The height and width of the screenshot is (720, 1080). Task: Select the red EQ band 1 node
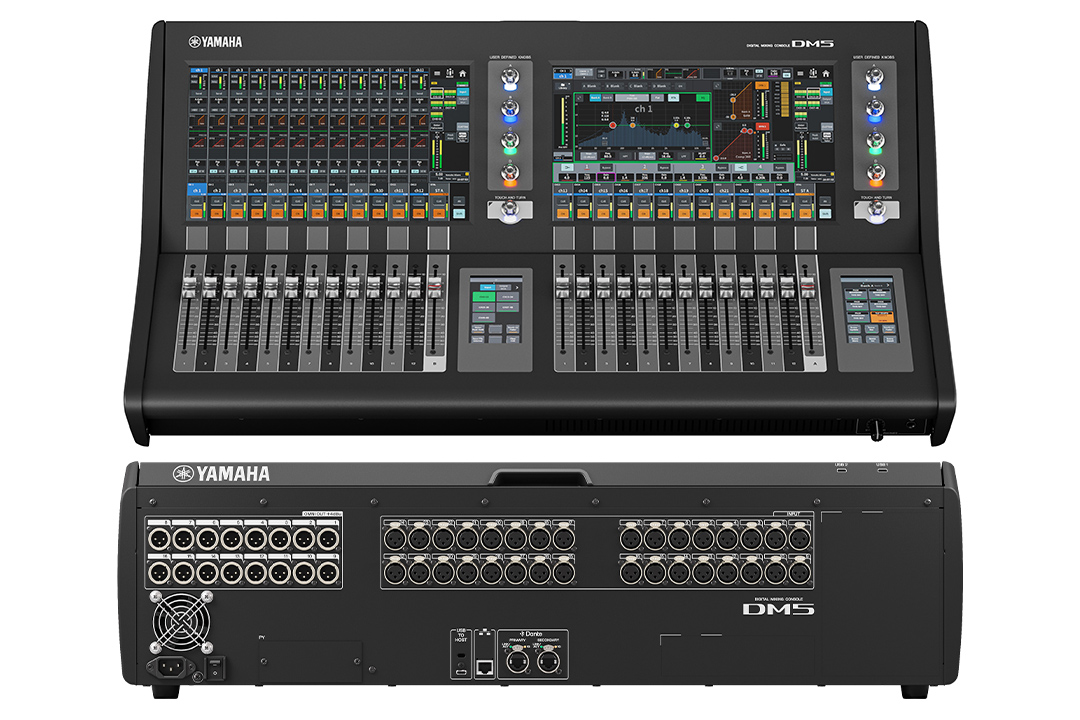click(612, 125)
